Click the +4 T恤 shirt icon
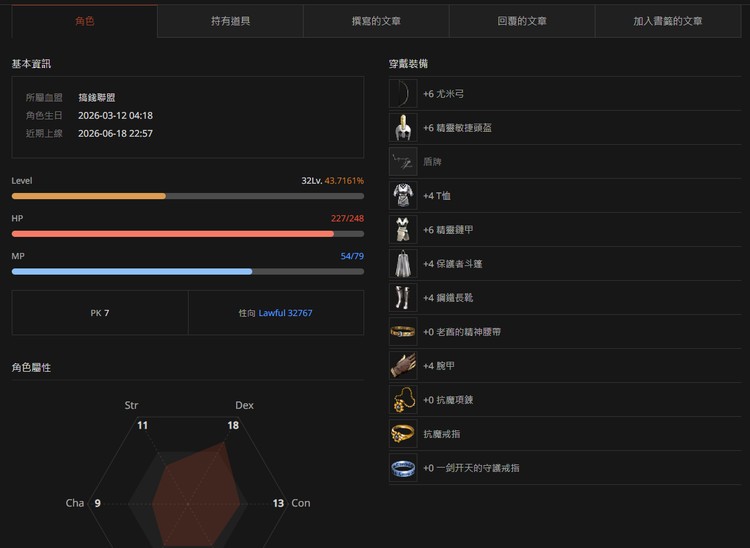The height and width of the screenshot is (548, 750). (403, 196)
